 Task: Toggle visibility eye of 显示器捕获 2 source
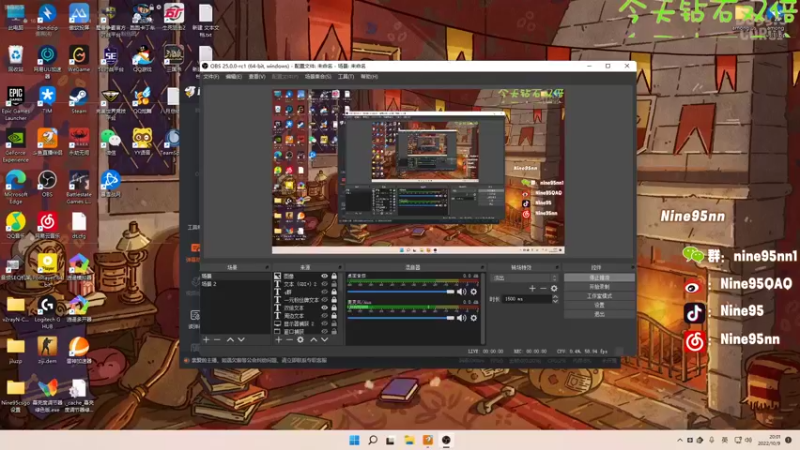pyautogui.click(x=324, y=323)
